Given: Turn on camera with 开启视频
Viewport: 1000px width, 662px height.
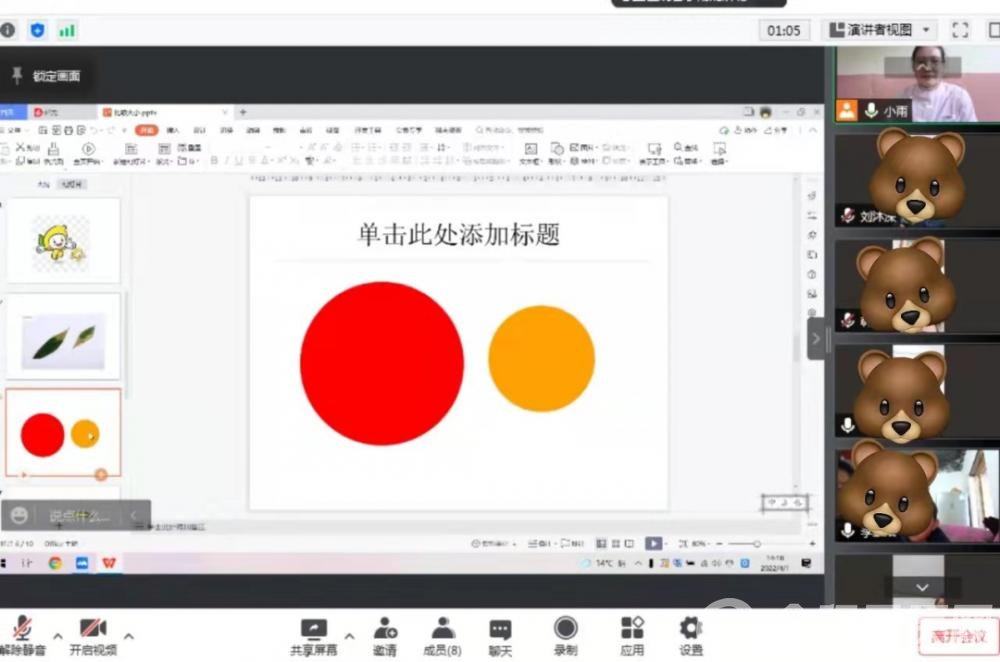Looking at the screenshot, I should pos(92,635).
